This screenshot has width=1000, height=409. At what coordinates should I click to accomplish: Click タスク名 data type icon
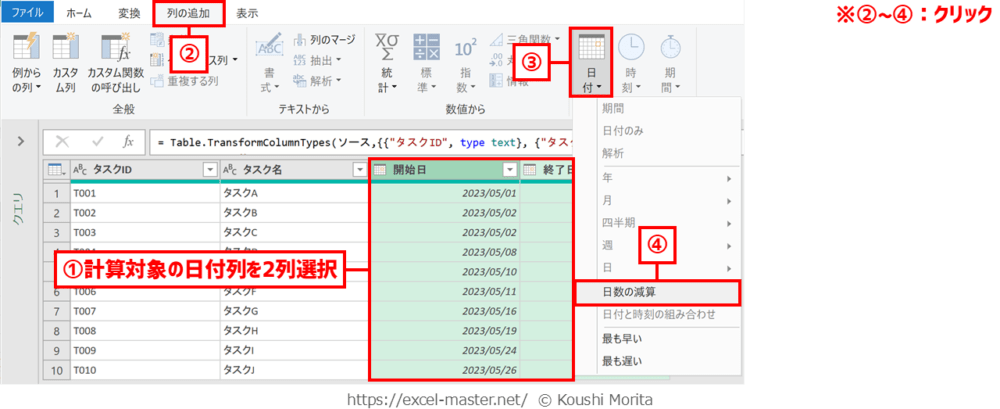[x=230, y=170]
